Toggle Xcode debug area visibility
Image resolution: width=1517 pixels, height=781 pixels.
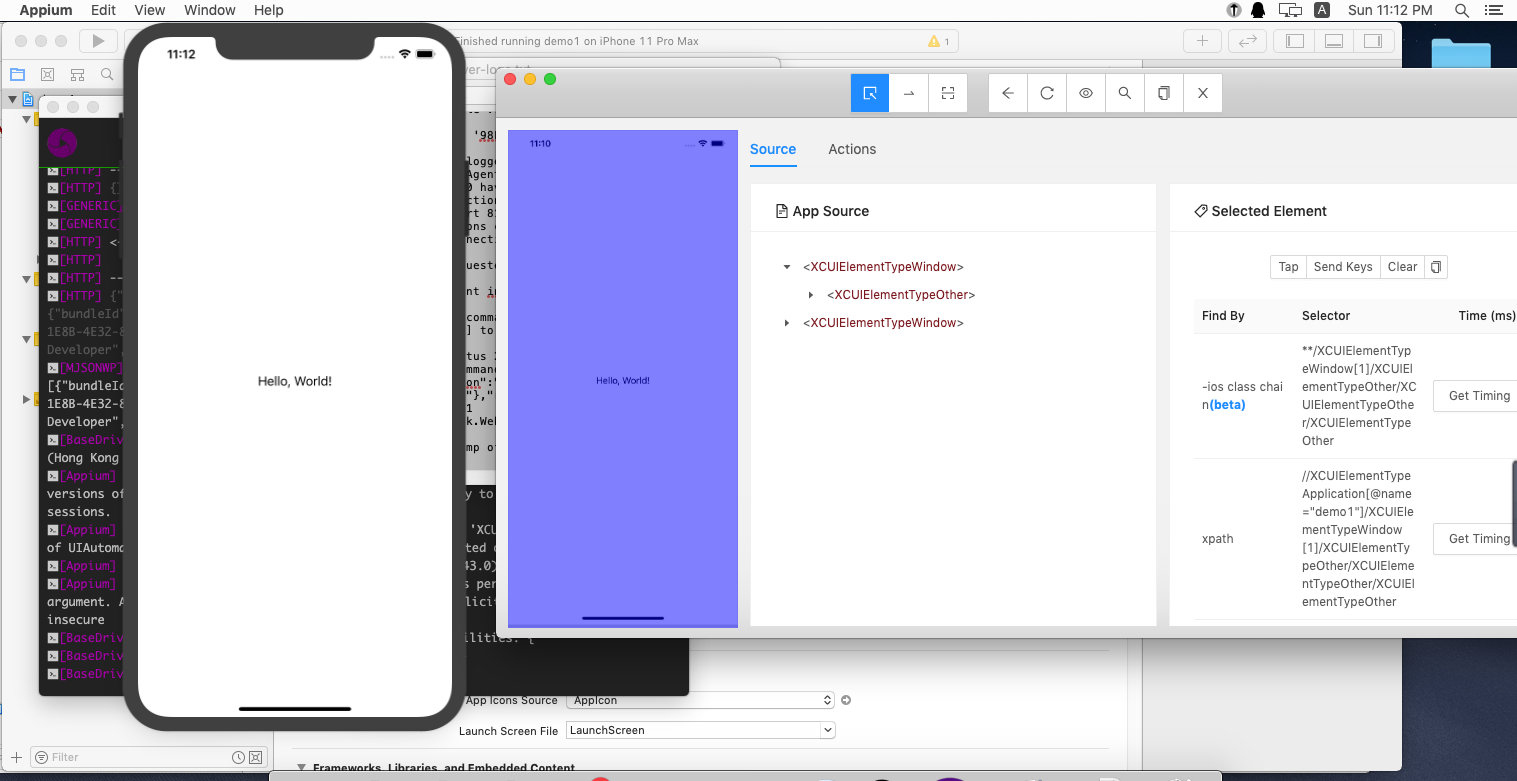pyautogui.click(x=1334, y=41)
